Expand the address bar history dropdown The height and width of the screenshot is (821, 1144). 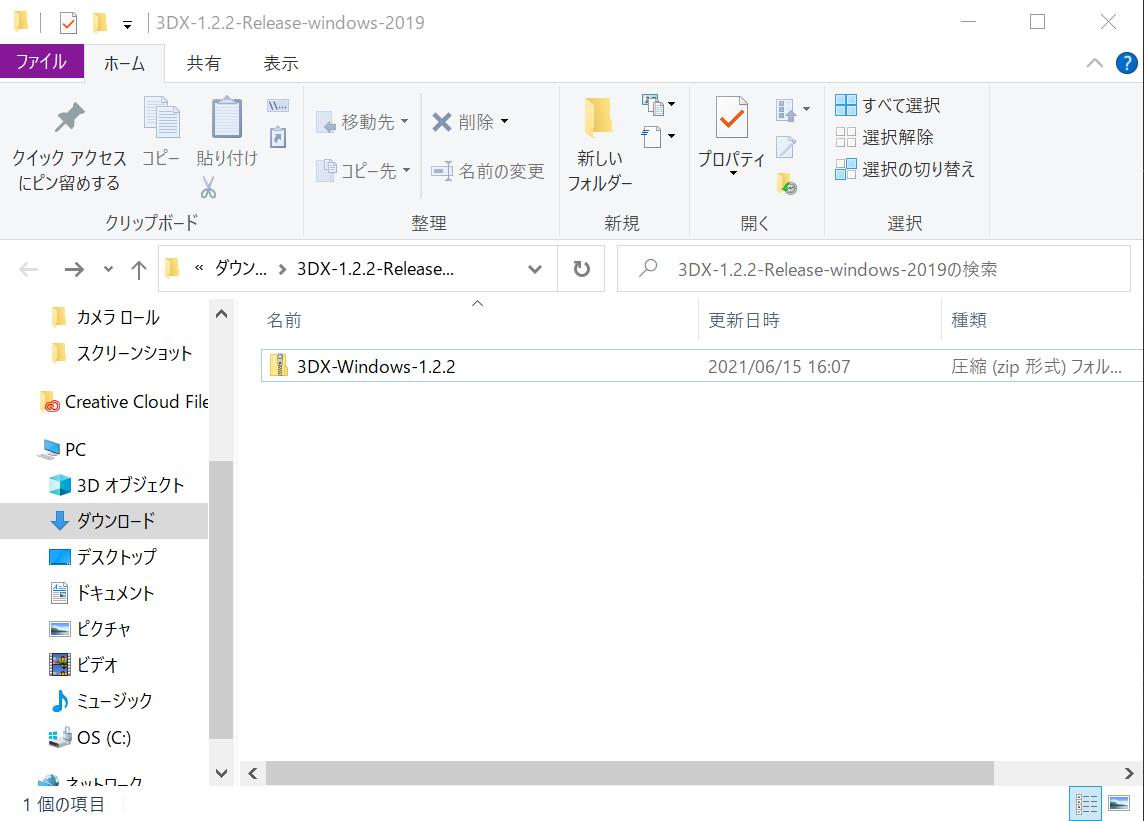535,269
